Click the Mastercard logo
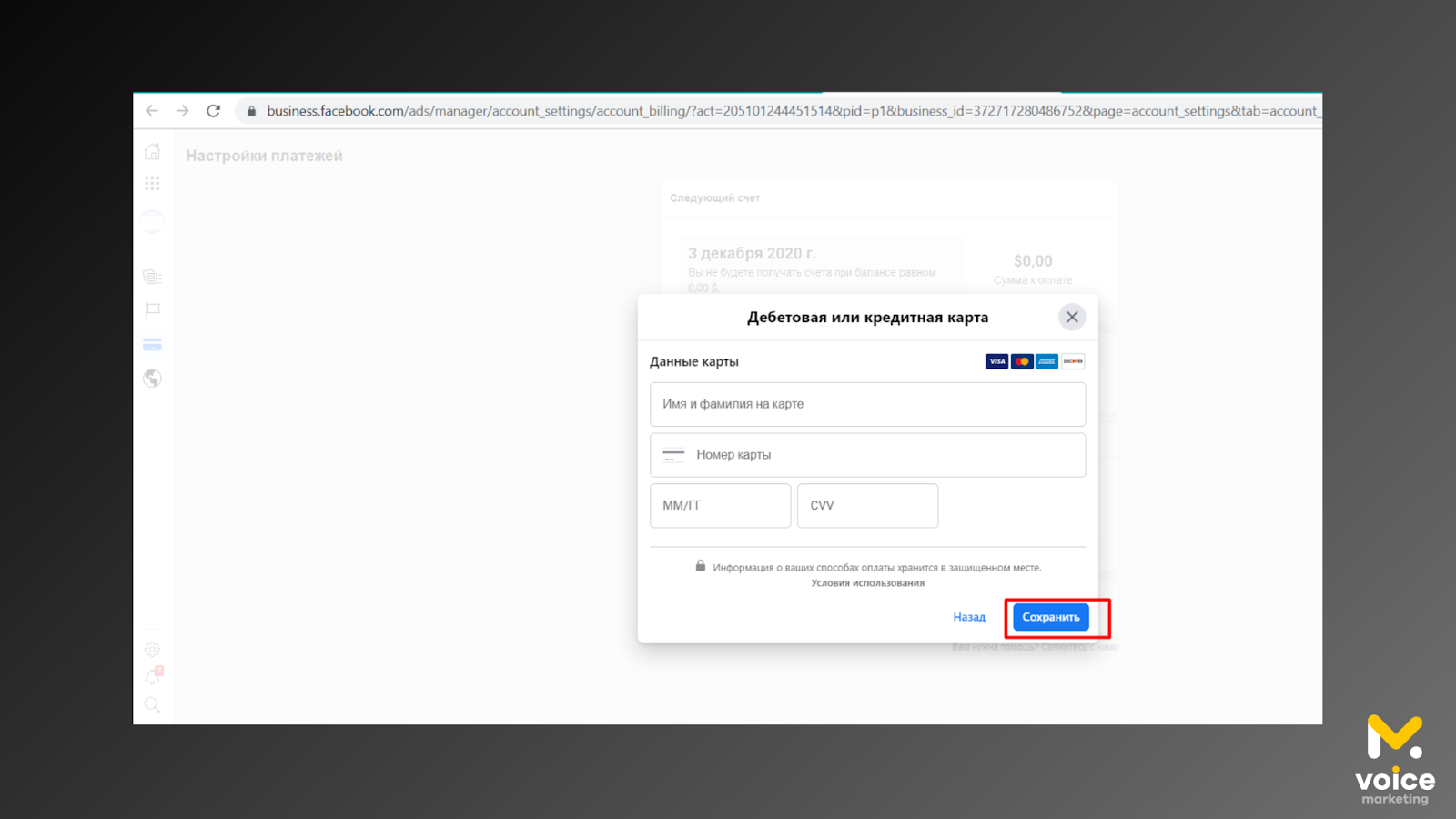This screenshot has width=1456, height=819. coord(1022,361)
